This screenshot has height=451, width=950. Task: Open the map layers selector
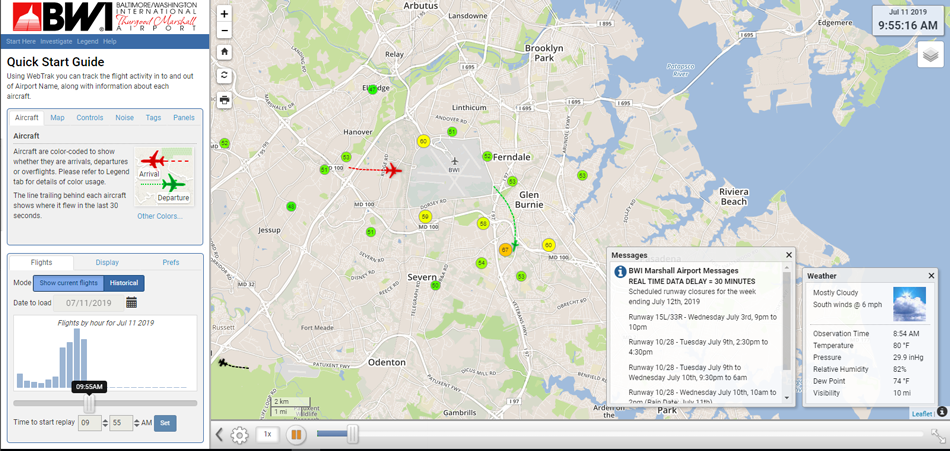coord(931,54)
